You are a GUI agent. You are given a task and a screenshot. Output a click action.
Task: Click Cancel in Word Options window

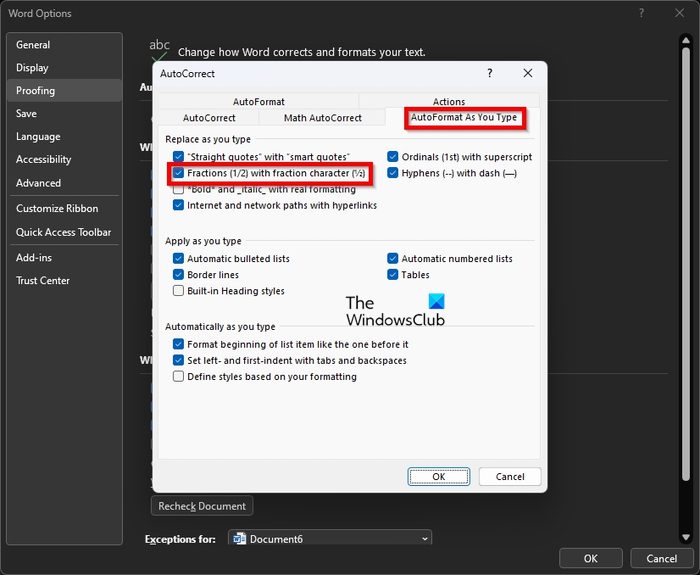click(x=662, y=558)
